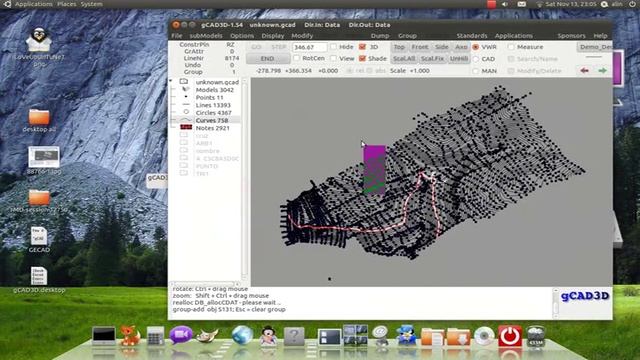
Task: Collapse the unknown.gcad tree root
Action: [171, 82]
